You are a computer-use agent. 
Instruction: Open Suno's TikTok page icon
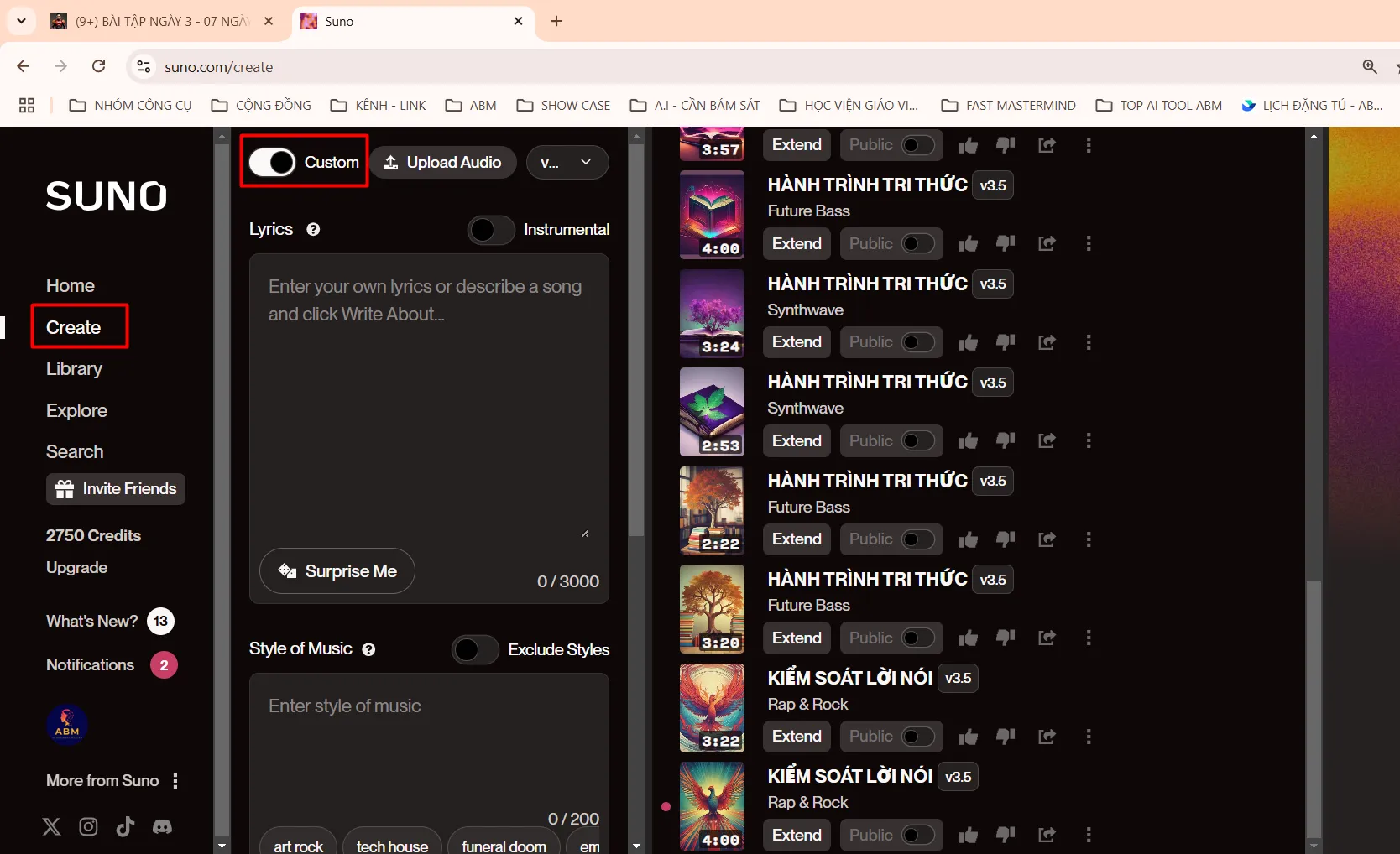125,826
